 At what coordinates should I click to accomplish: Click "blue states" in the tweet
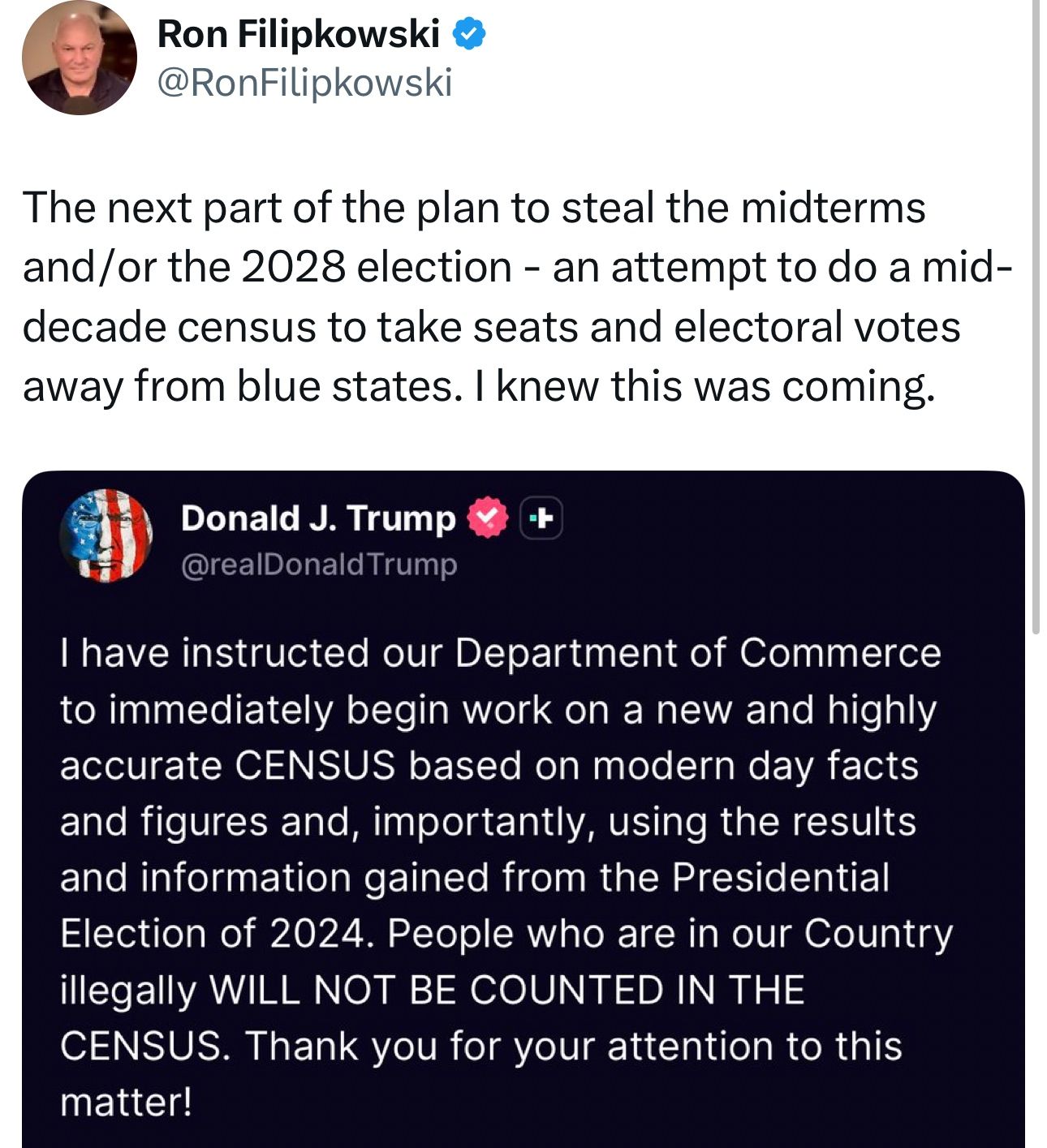(x=344, y=386)
